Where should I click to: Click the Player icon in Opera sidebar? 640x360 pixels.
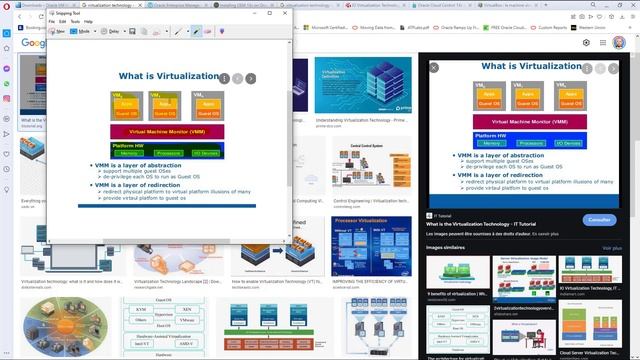point(7,119)
